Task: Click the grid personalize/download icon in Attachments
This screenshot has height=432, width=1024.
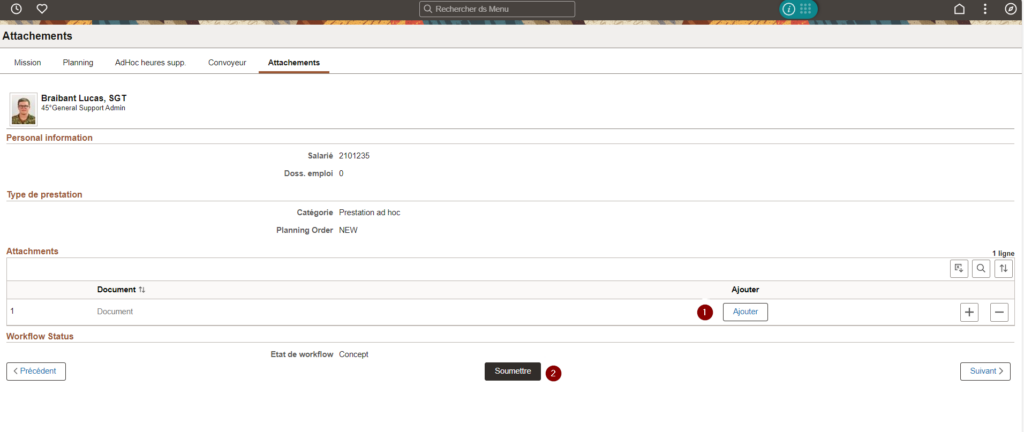Action: (959, 268)
